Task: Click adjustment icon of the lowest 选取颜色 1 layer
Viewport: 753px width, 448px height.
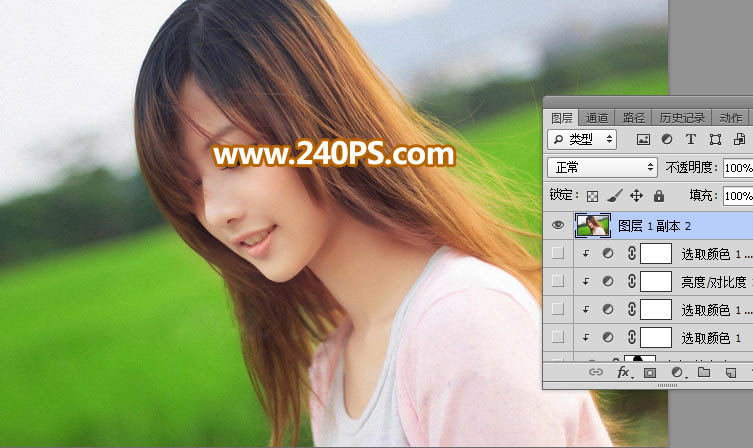Action: pos(607,338)
